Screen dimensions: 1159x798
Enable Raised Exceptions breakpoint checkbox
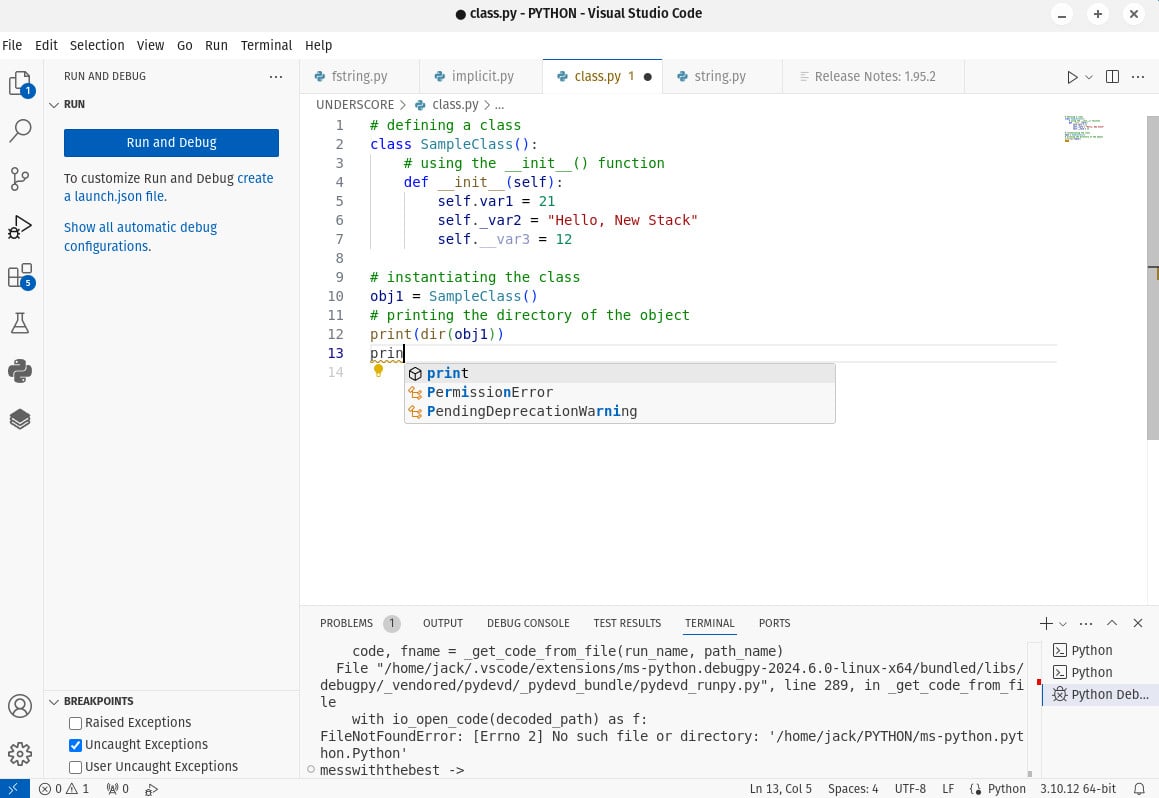(75, 723)
